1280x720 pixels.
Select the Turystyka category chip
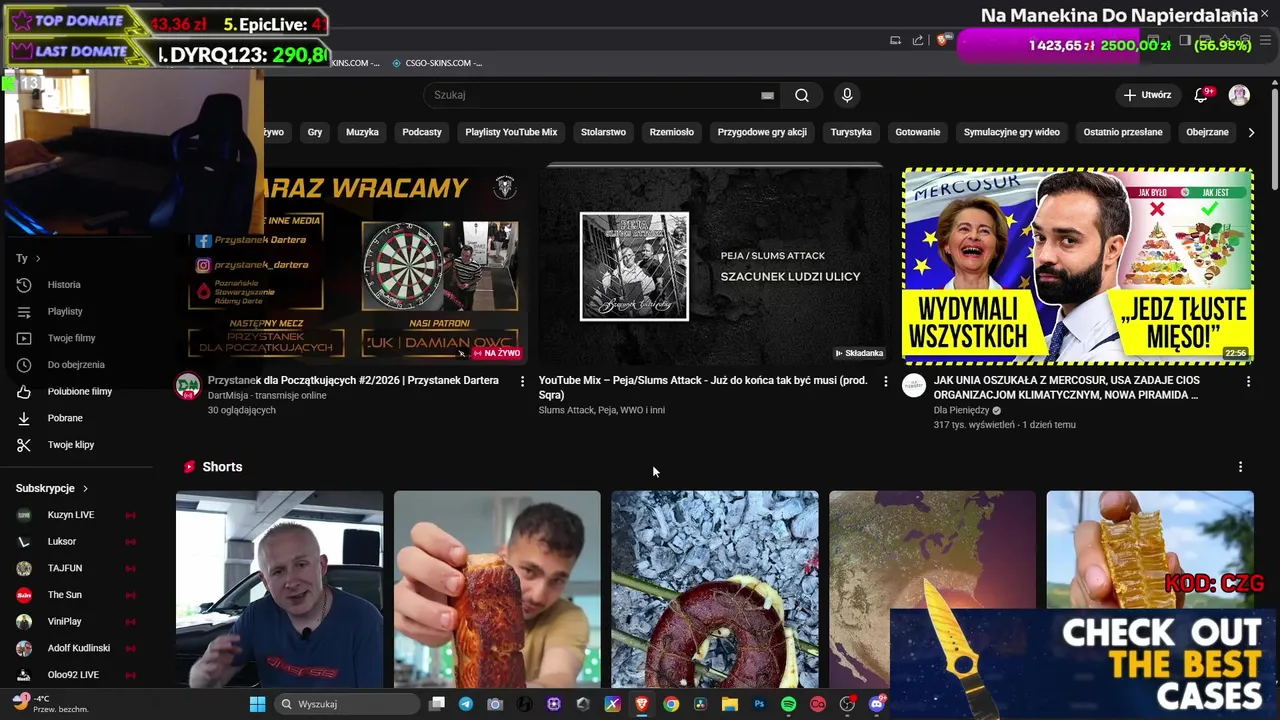[x=851, y=132]
